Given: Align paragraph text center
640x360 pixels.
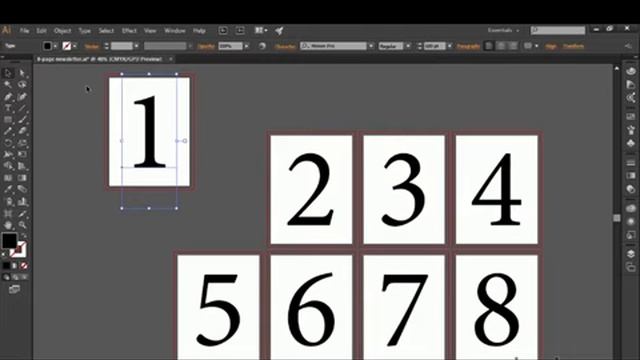Looking at the screenshot, I should tap(501, 46).
